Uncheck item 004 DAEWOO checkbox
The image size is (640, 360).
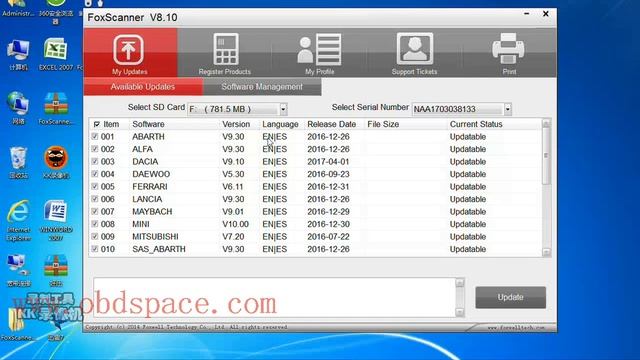(x=95, y=174)
